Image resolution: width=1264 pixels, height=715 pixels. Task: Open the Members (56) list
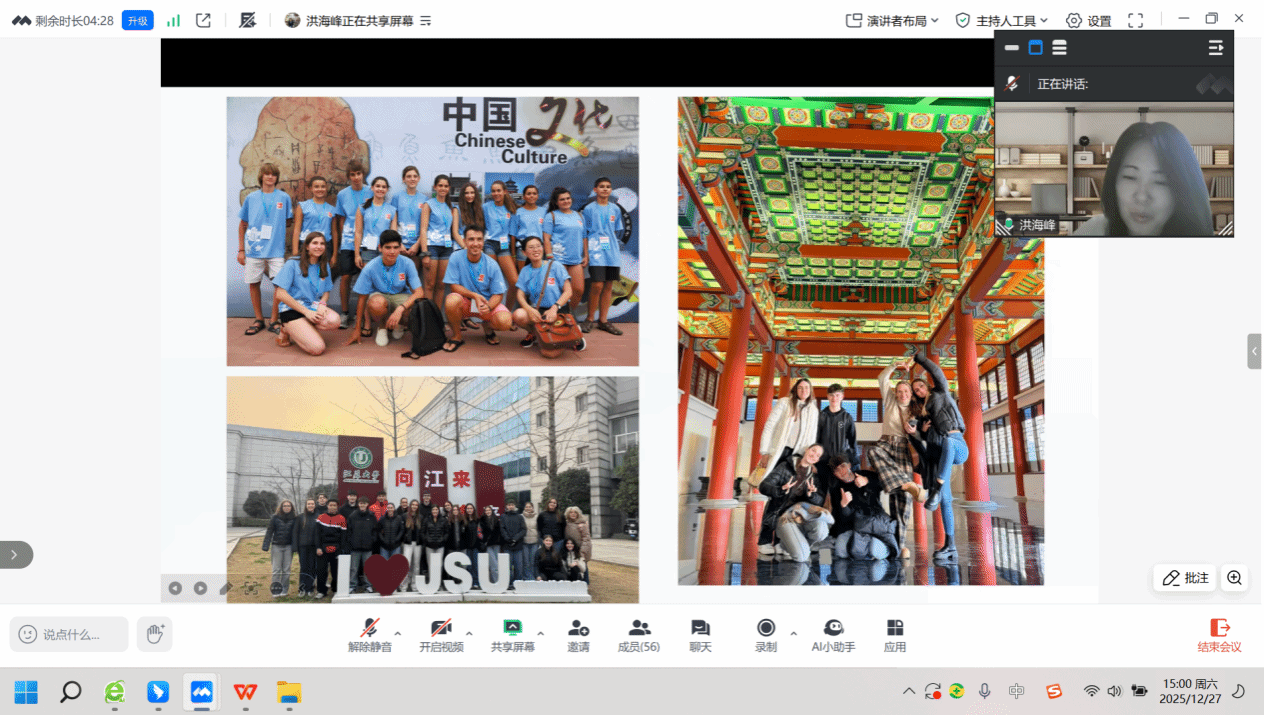click(639, 635)
